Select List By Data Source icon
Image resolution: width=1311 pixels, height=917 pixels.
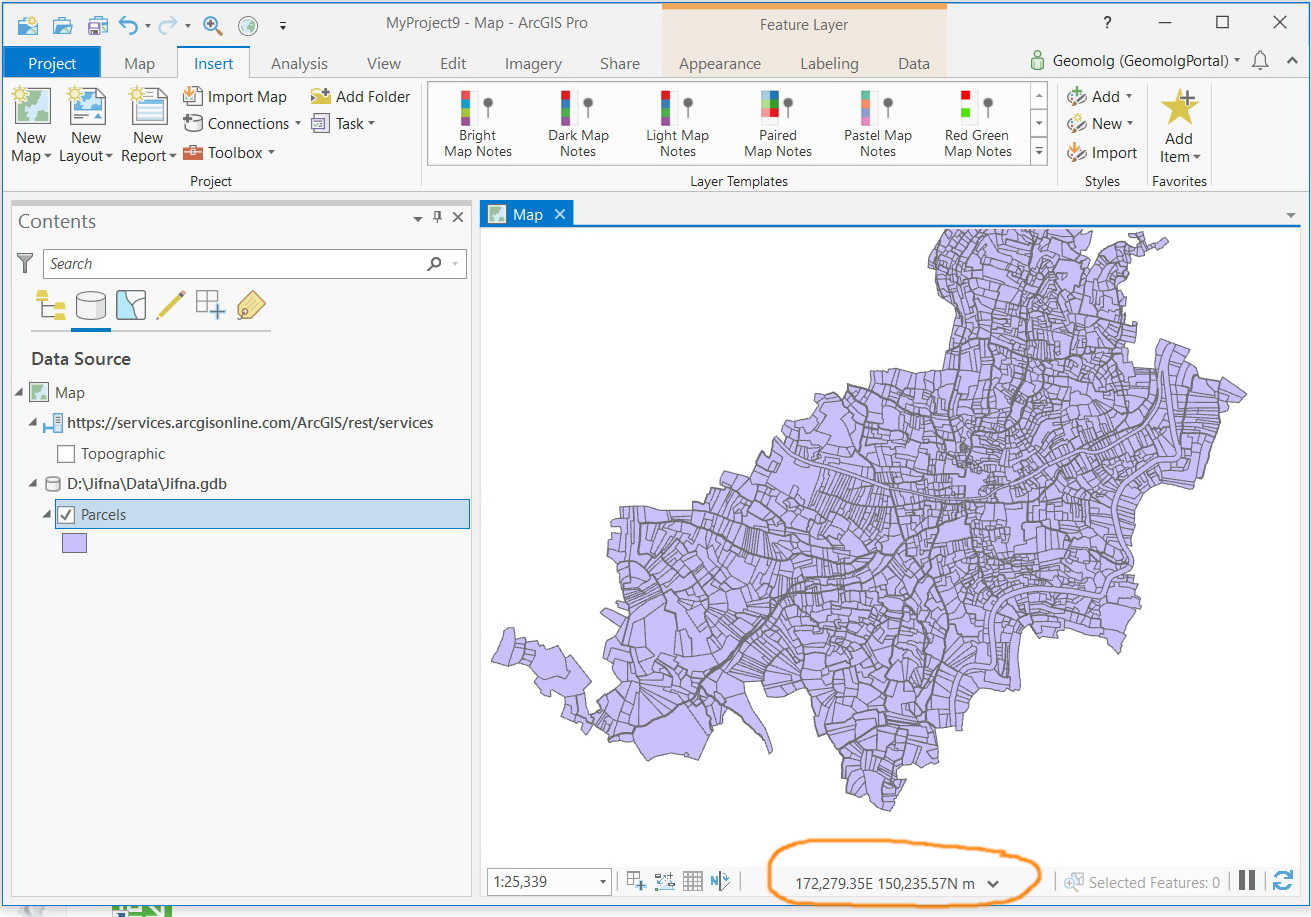pyautogui.click(x=91, y=304)
